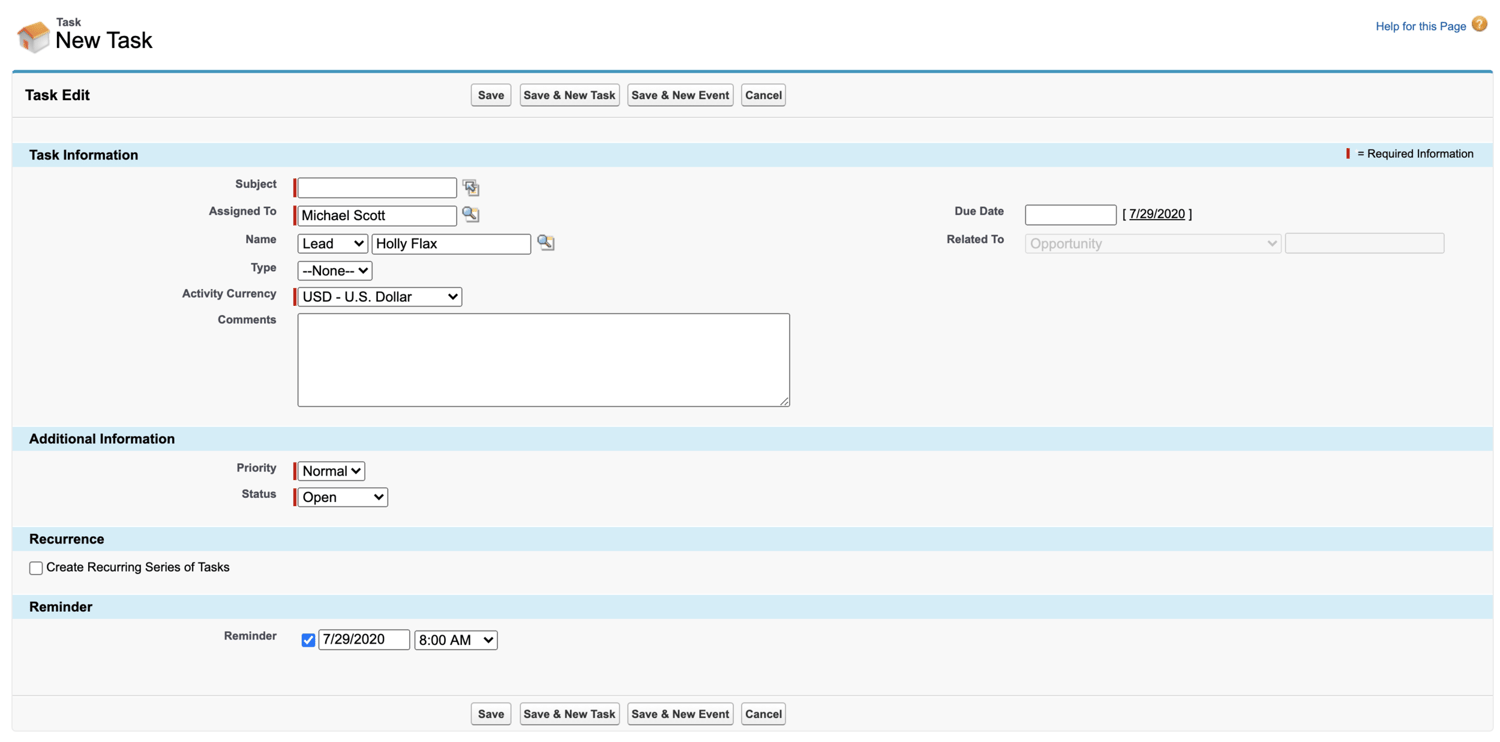Open the Priority dropdown showing Normal
Viewport: 1500px width, 742px height.
(329, 470)
